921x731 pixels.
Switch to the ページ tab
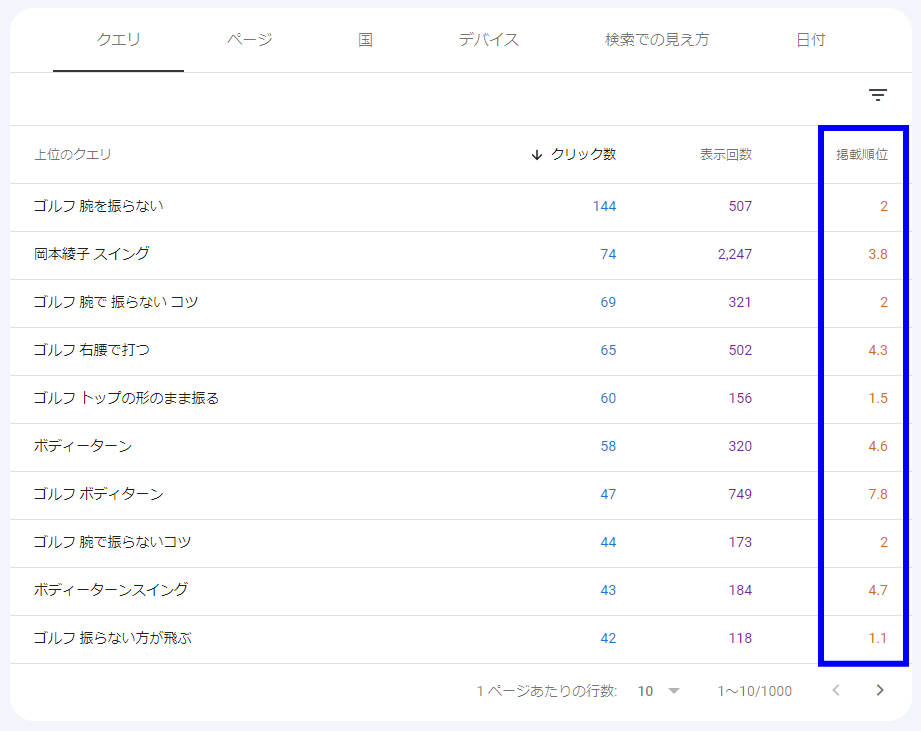click(250, 40)
